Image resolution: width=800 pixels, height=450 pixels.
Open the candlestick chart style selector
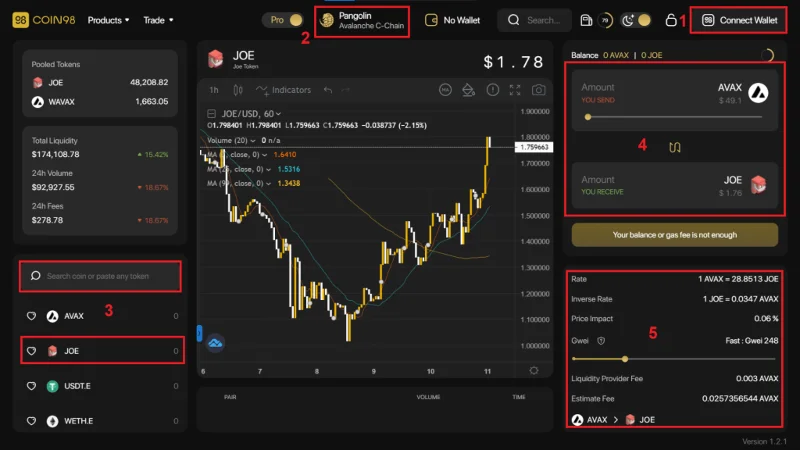[238, 90]
